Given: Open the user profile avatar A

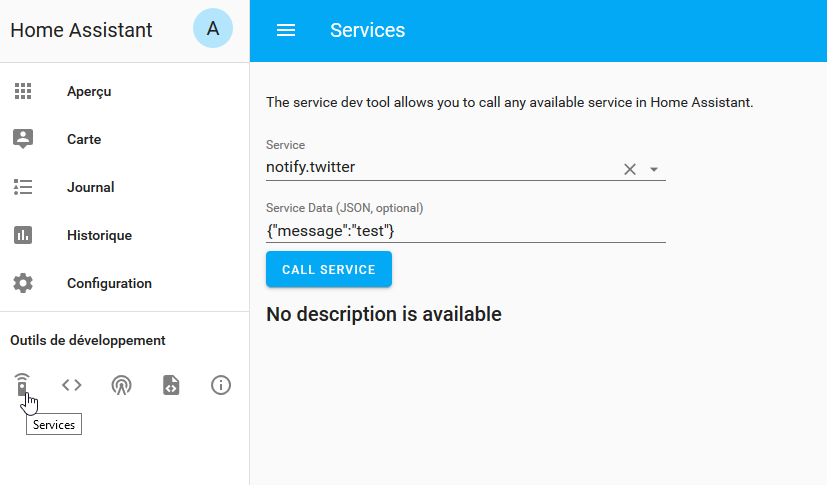Looking at the screenshot, I should (213, 30).
